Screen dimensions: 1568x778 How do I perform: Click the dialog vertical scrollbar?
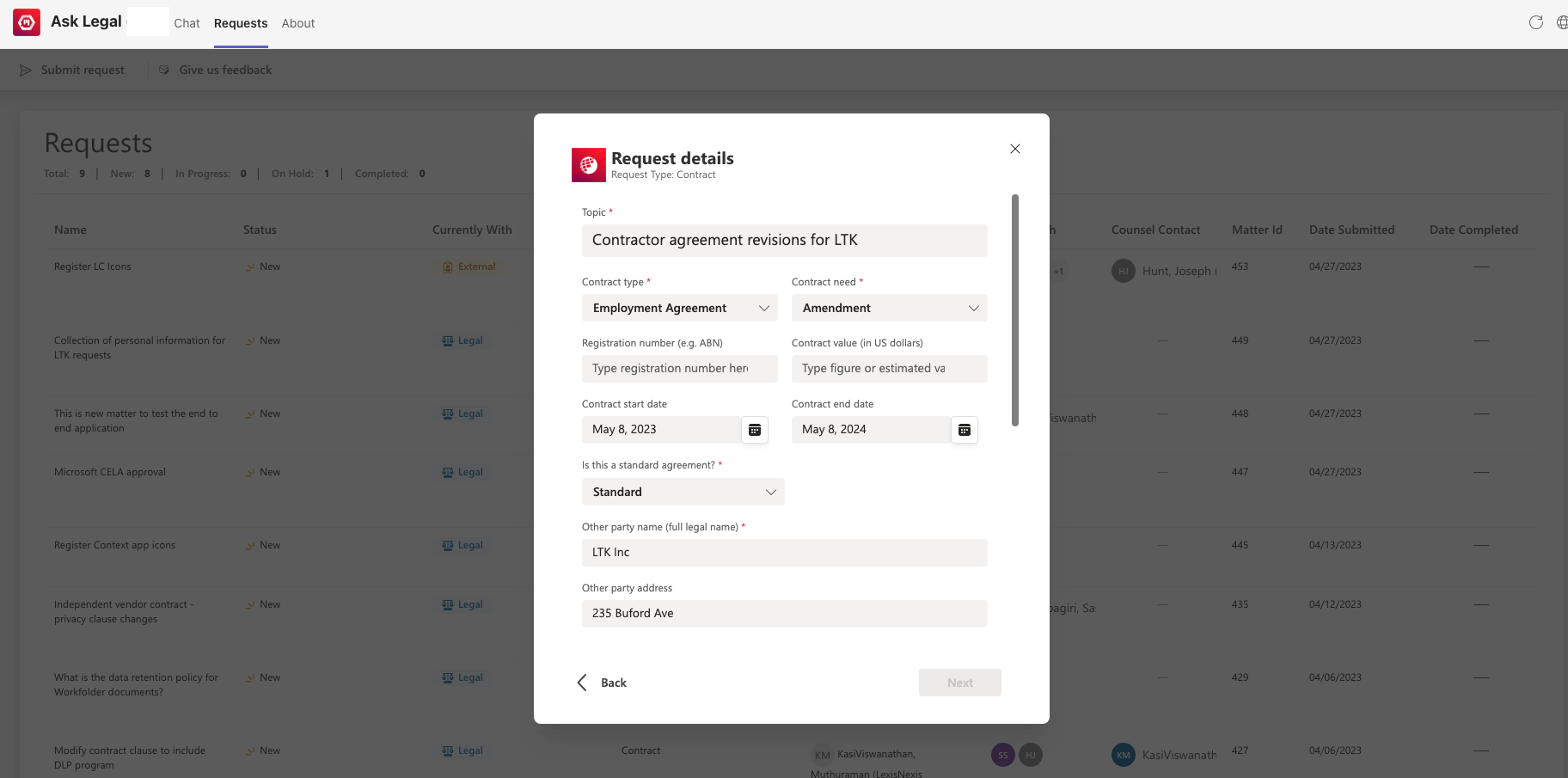[x=1015, y=310]
